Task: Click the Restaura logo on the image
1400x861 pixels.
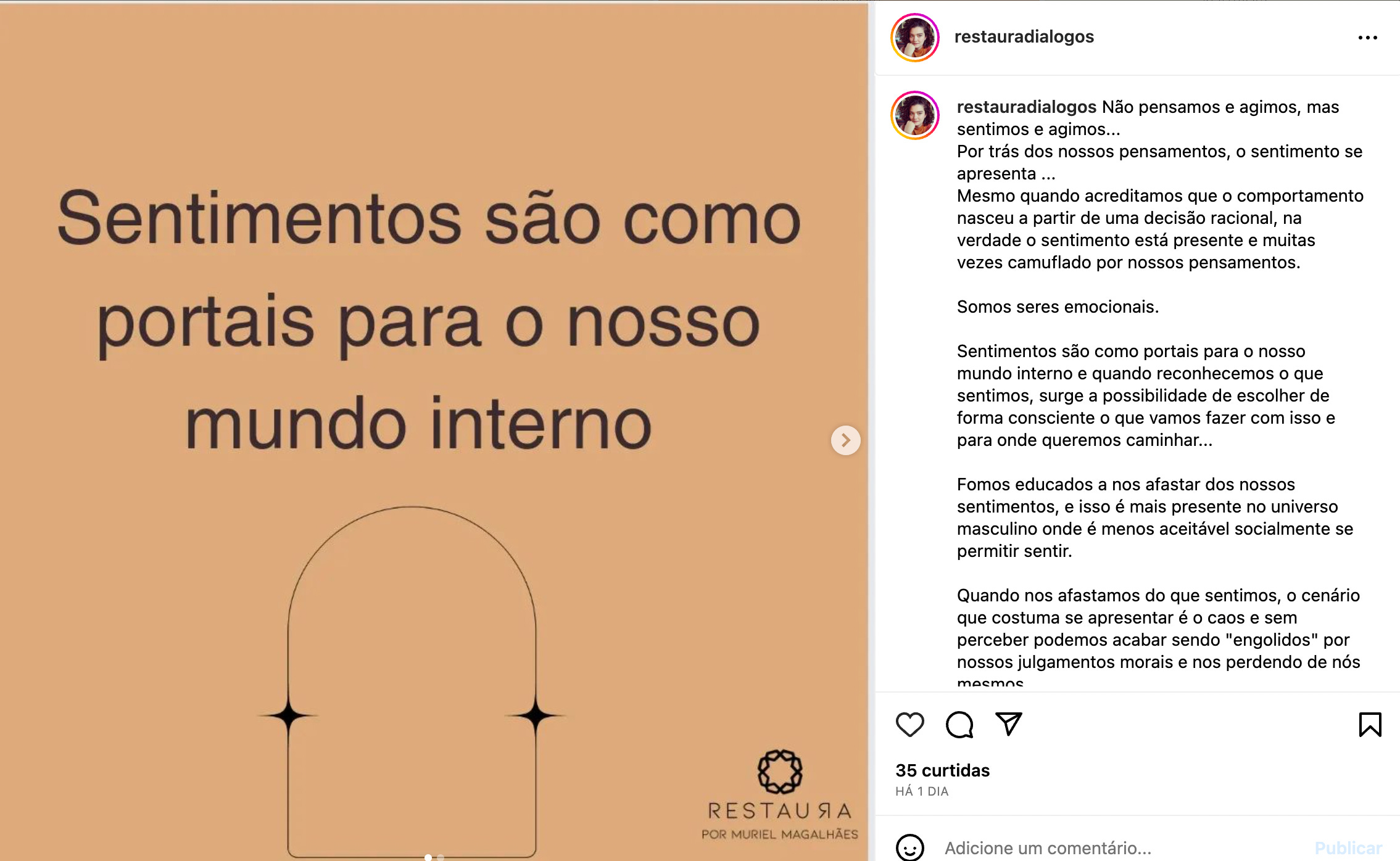Action: coord(779,795)
